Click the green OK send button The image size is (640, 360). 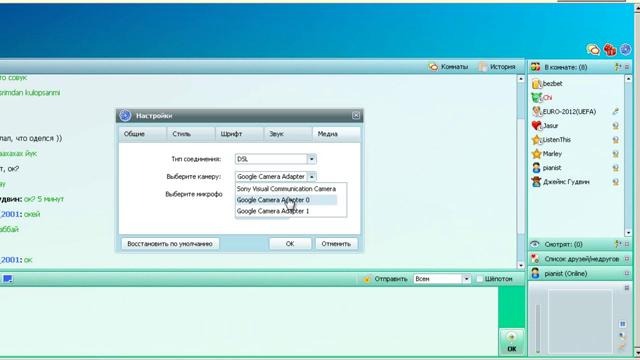511,342
